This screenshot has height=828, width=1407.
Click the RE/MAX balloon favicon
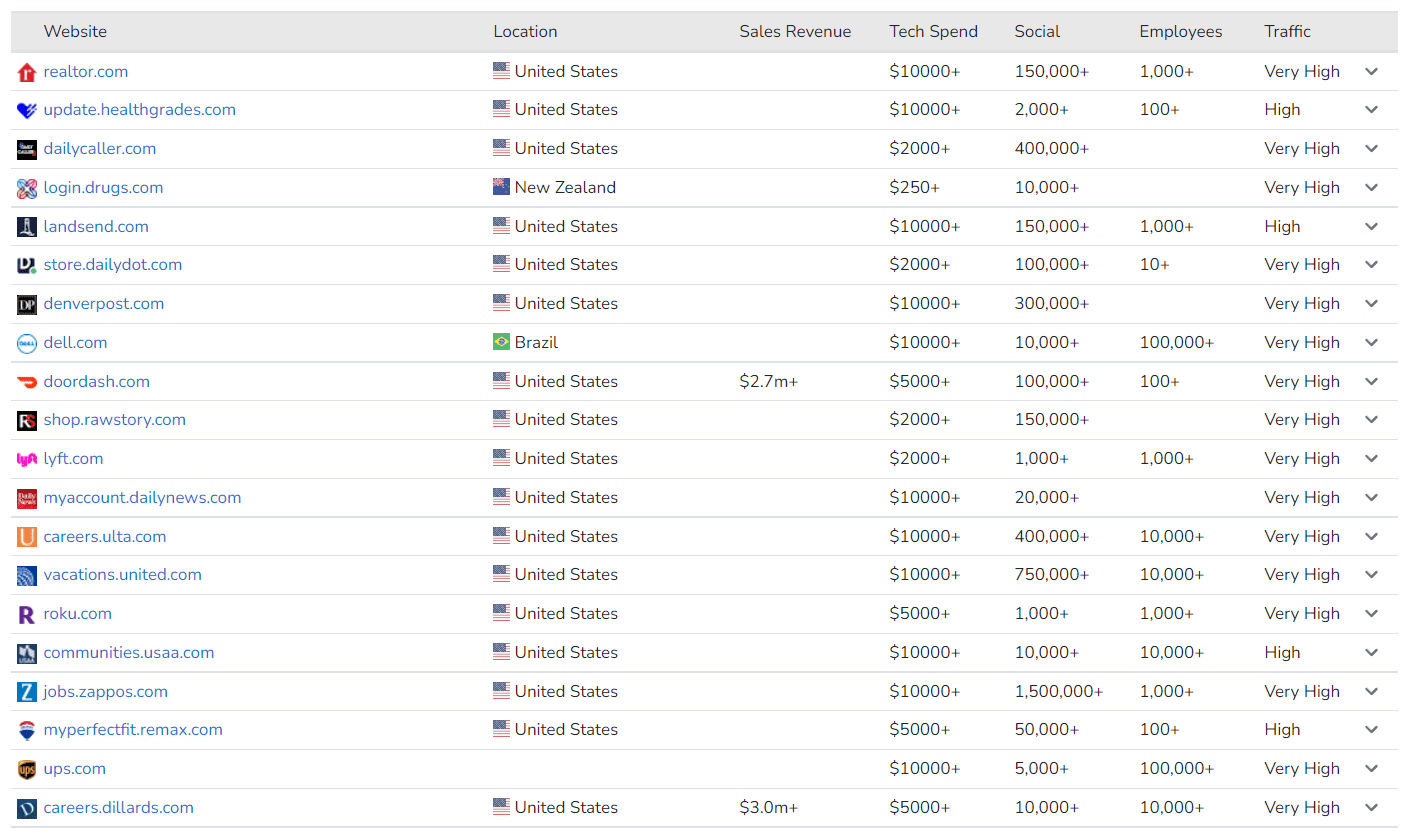(27, 730)
